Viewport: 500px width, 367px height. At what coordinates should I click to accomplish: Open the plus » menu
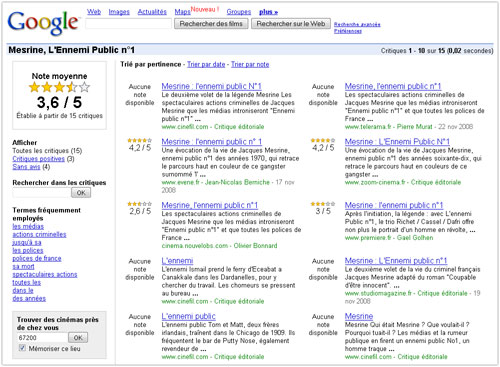[268, 12]
